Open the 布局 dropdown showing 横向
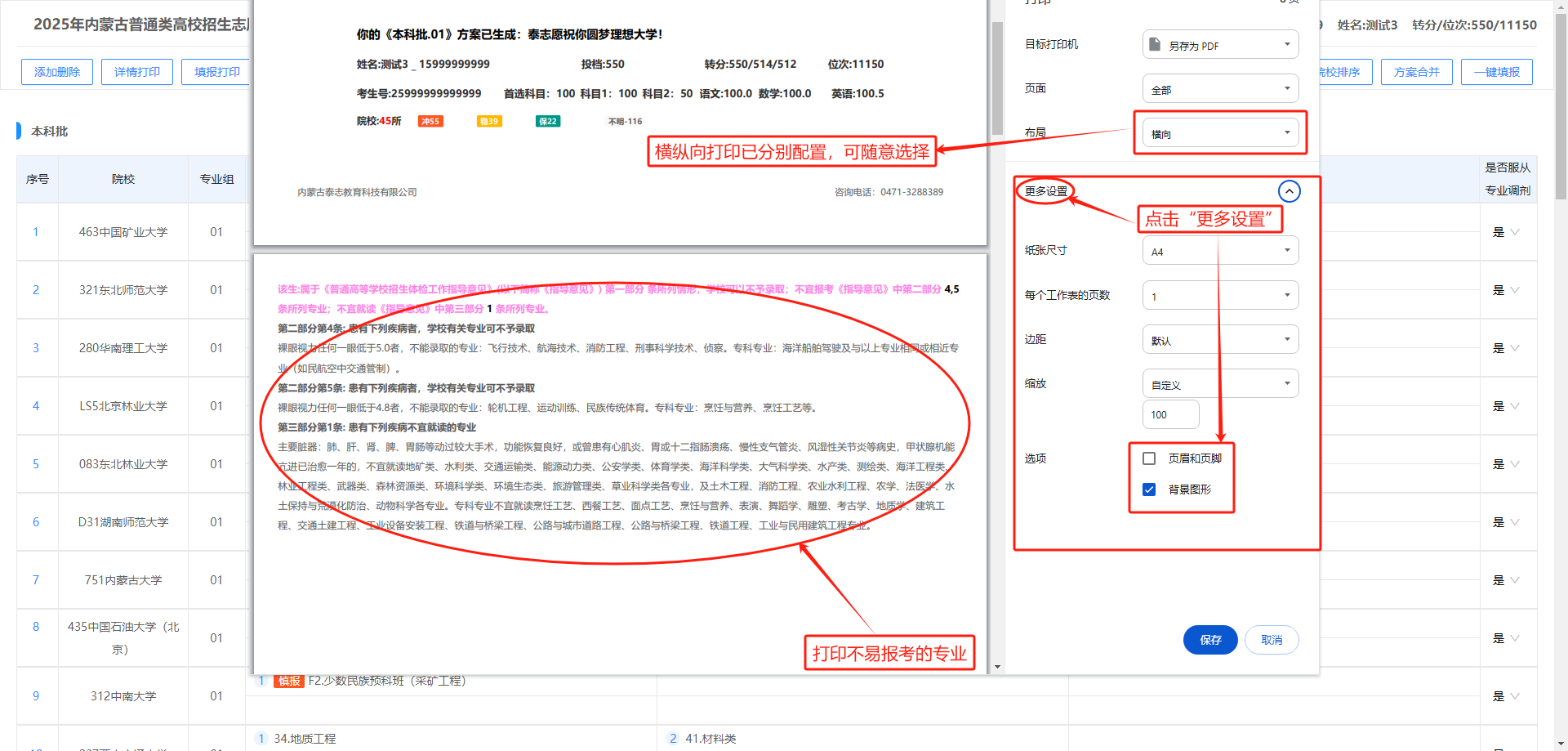The width and height of the screenshot is (1568, 751). point(1220,133)
